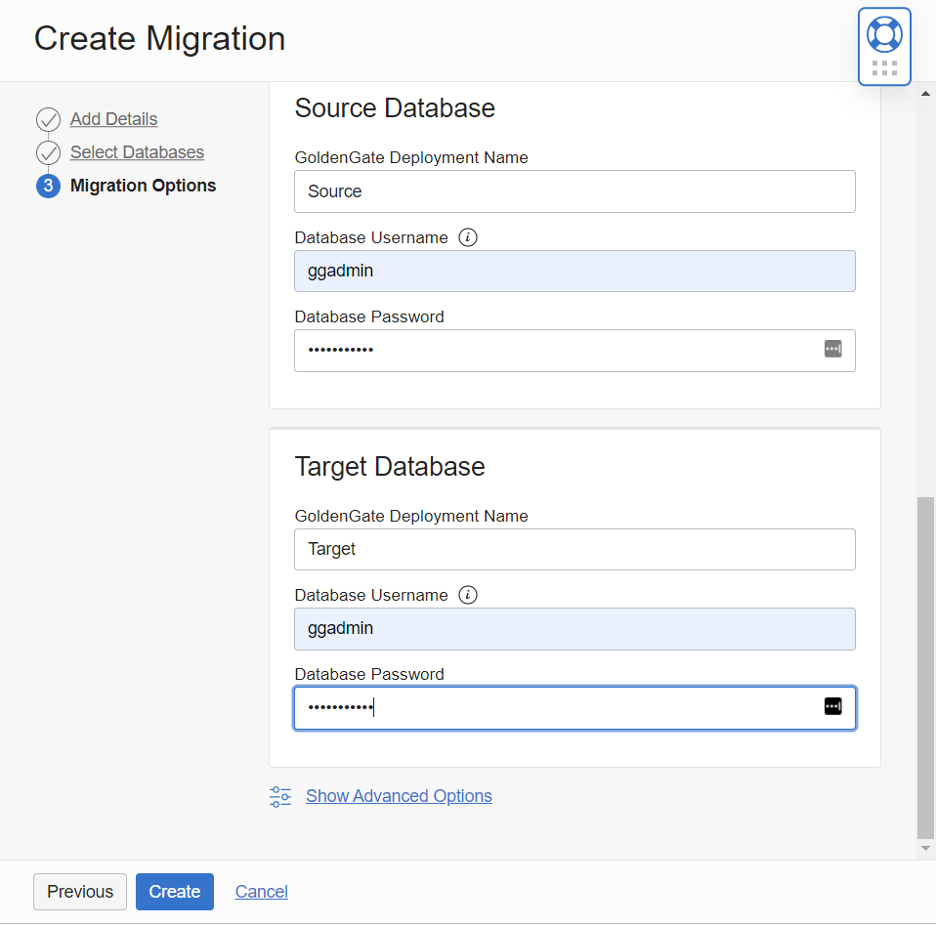Viewport: 936px width, 926px height.
Task: Focus the Source Database Password field
Action: 575,350
